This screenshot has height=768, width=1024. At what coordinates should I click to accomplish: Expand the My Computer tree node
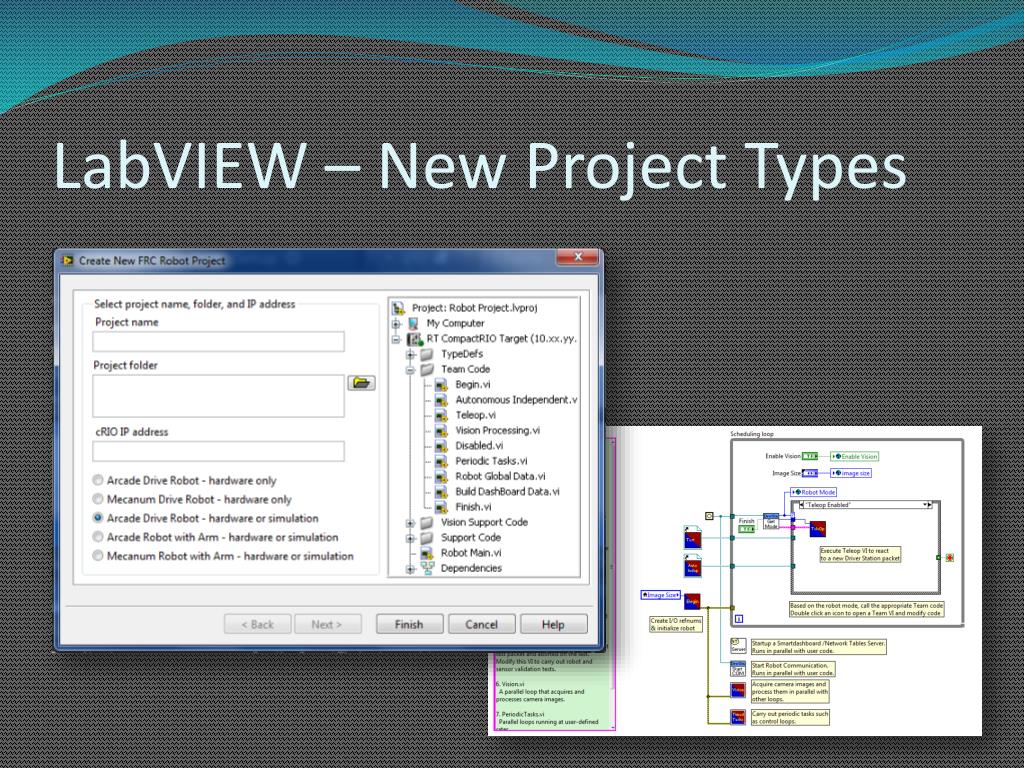(x=396, y=324)
